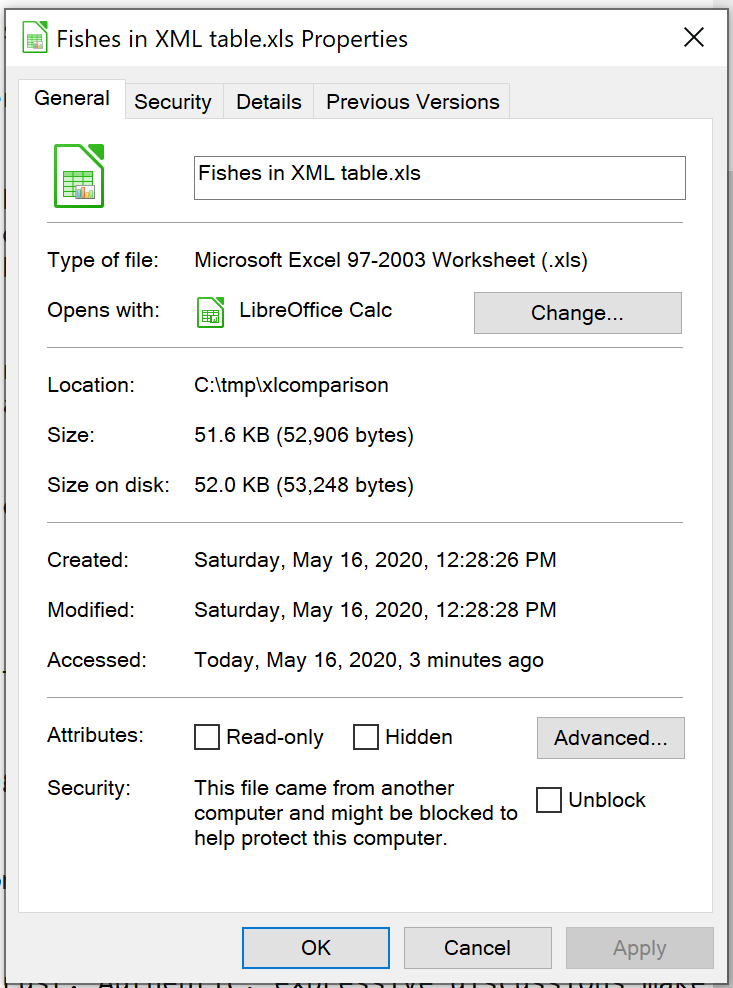733x988 pixels.
Task: Click the Created date ending 12:28:26 PM
Action: [x=375, y=560]
